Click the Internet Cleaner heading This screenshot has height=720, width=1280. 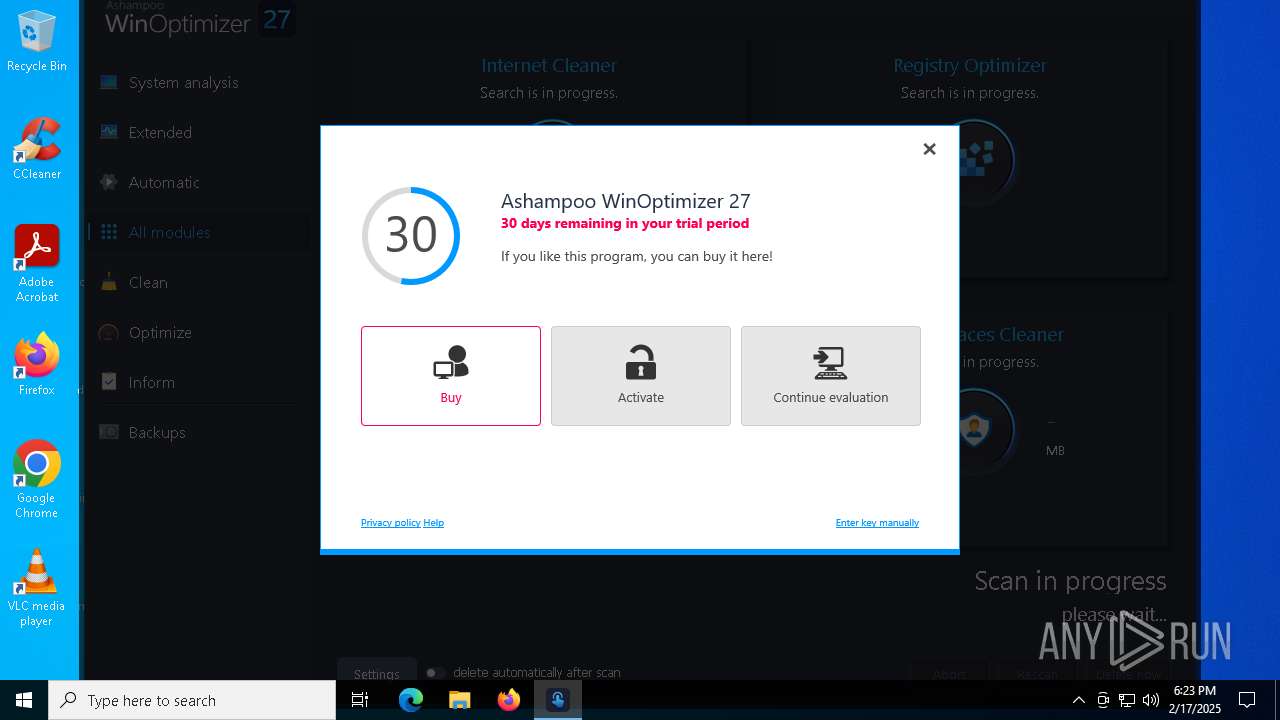[x=549, y=65]
